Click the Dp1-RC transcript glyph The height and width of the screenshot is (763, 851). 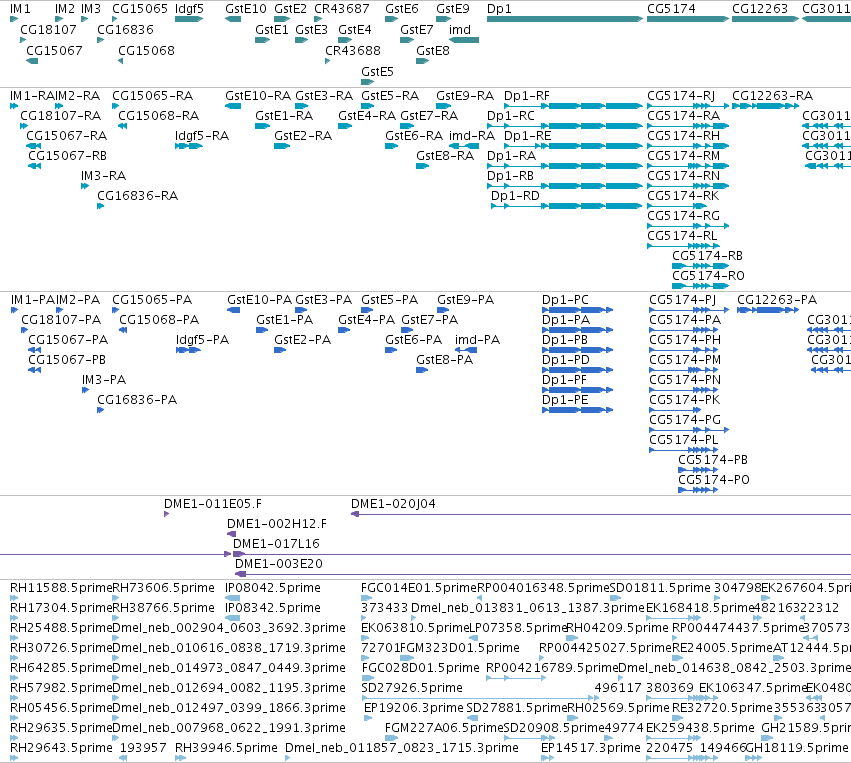click(x=565, y=126)
